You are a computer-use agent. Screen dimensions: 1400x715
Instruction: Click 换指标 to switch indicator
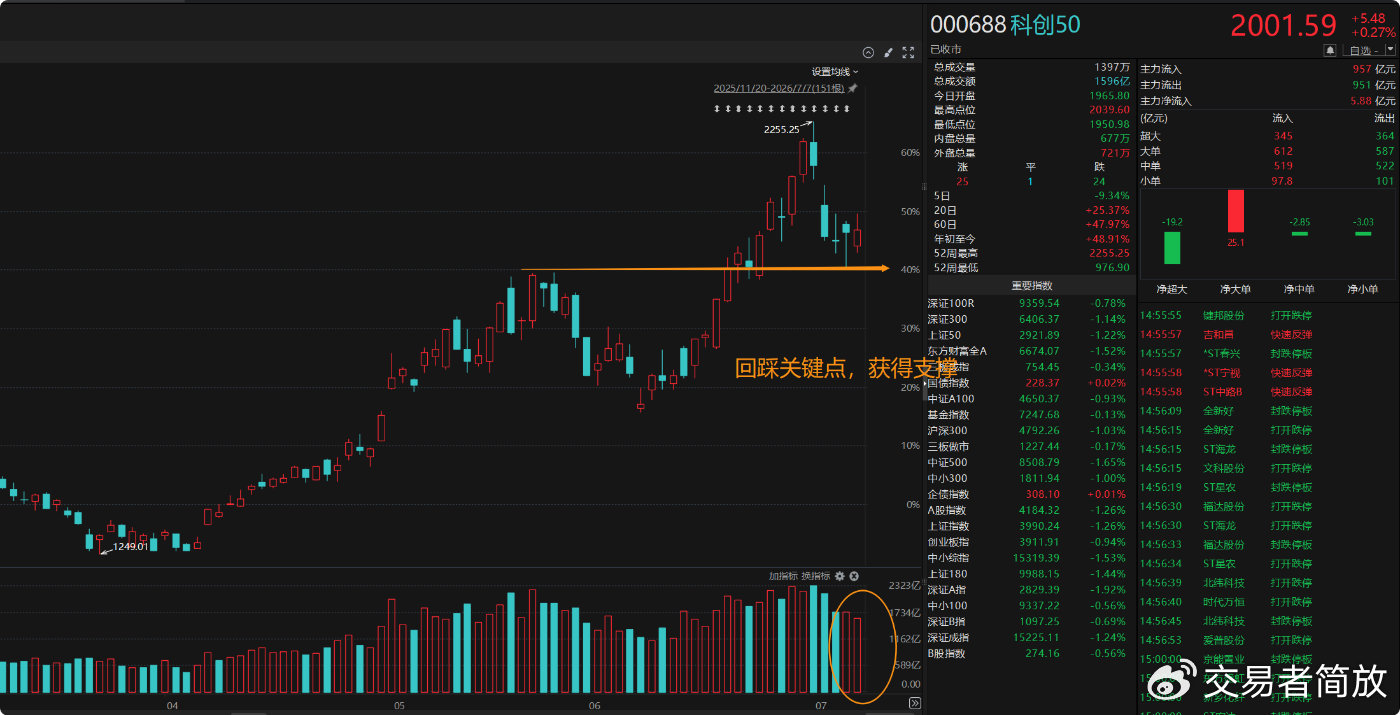point(815,576)
